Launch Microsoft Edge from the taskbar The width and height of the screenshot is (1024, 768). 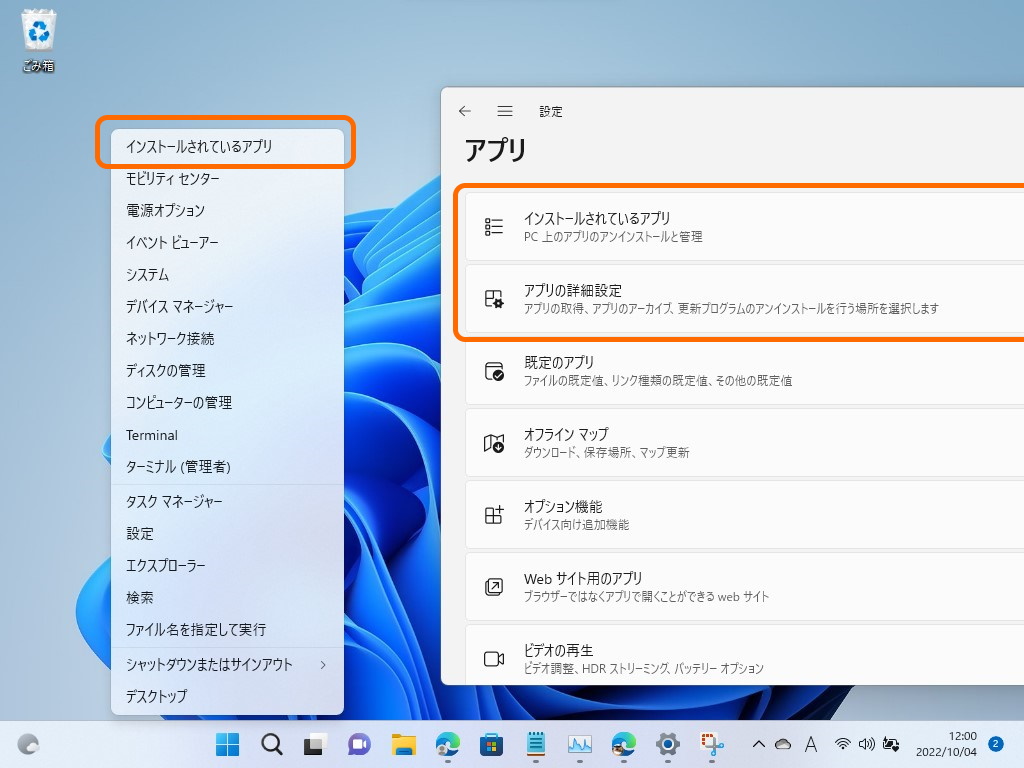[x=447, y=745]
